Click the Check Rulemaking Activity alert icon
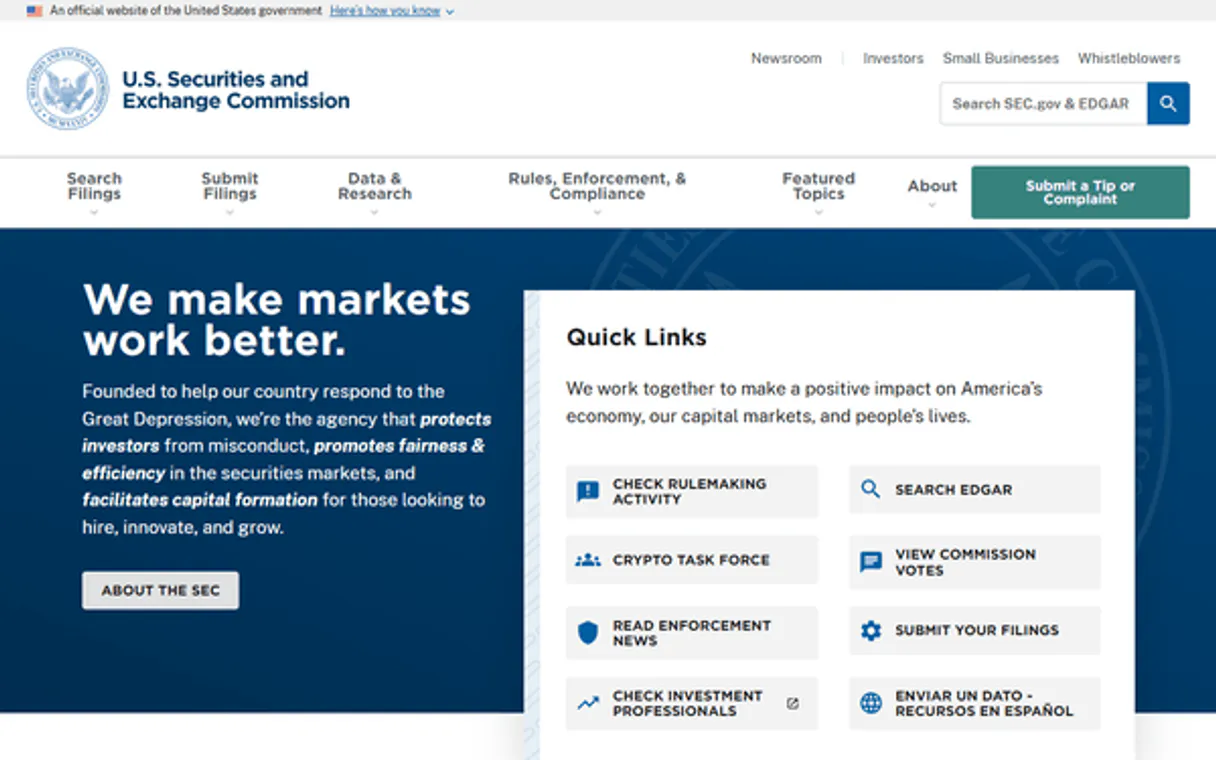The width and height of the screenshot is (1216, 760). coord(588,489)
